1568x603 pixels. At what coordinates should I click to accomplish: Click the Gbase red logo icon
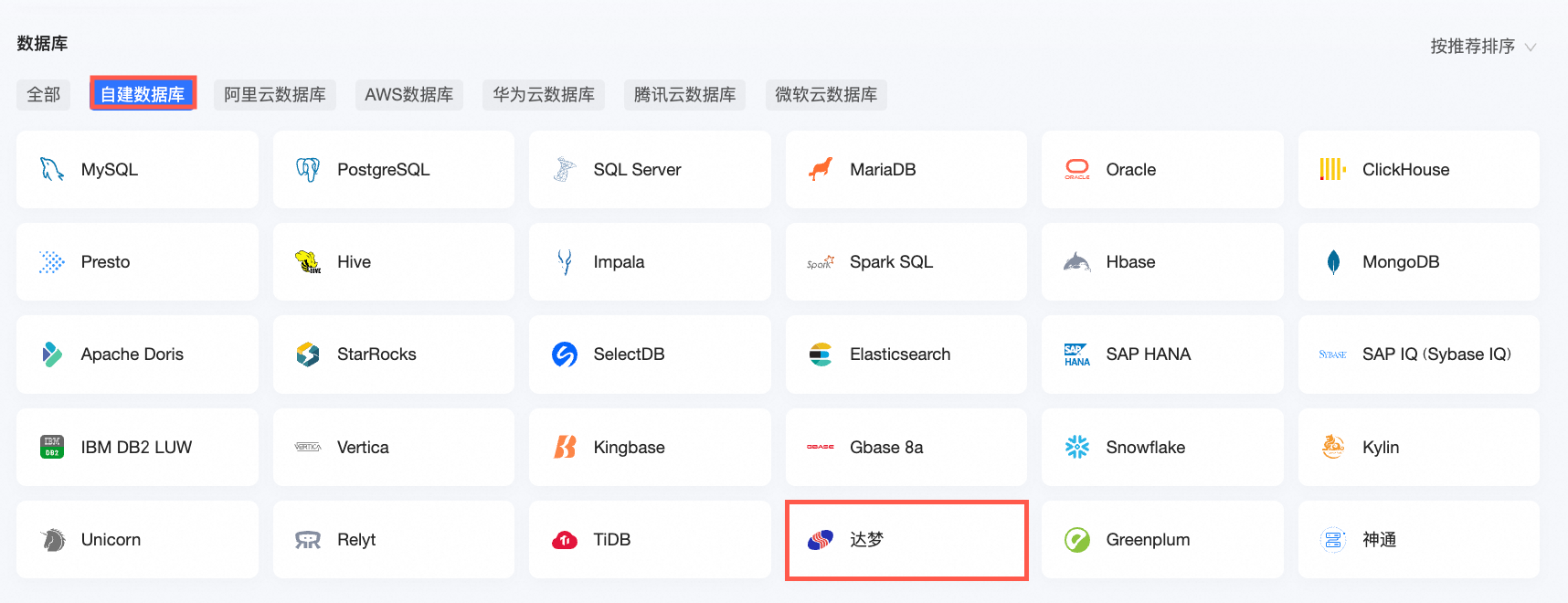pos(821,447)
